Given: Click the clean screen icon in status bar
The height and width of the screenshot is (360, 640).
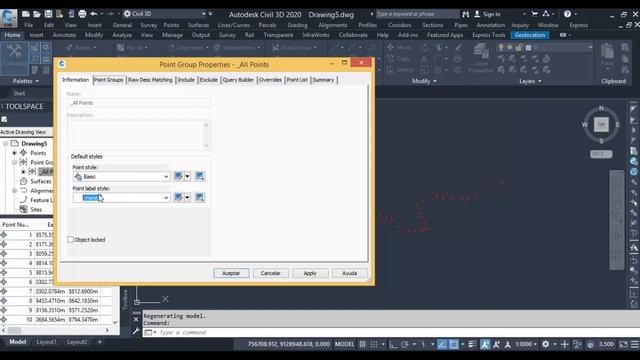Looking at the screenshot, I should (624, 344).
